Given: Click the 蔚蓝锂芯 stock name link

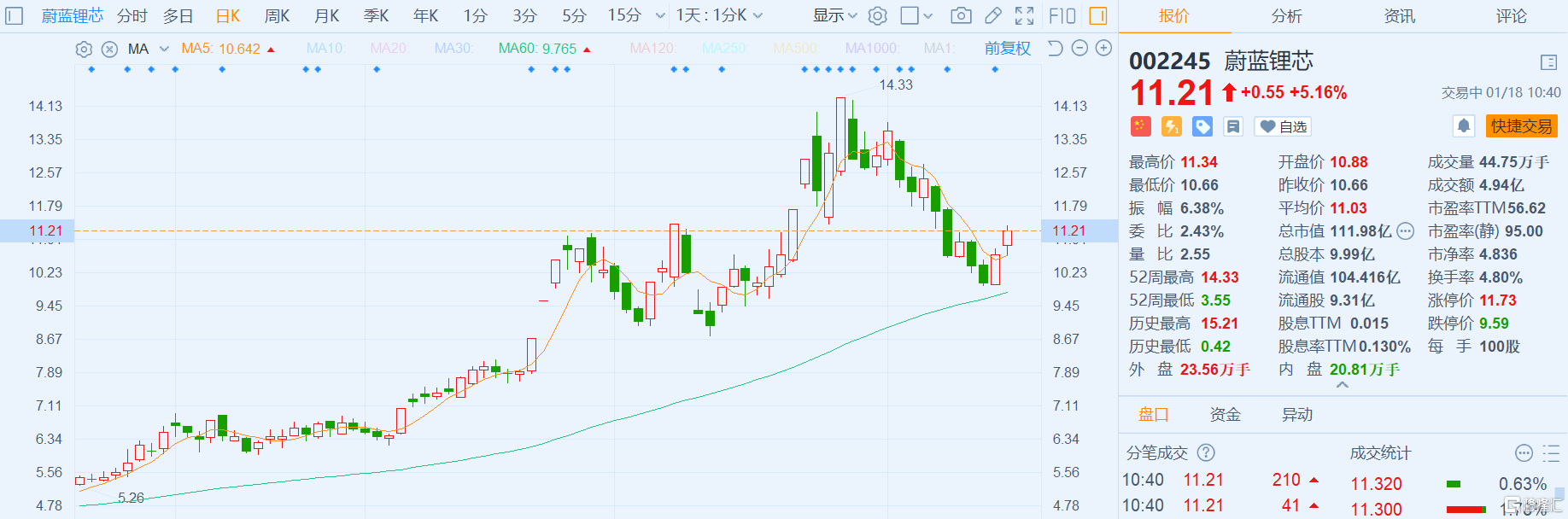Looking at the screenshot, I should tap(73, 16).
